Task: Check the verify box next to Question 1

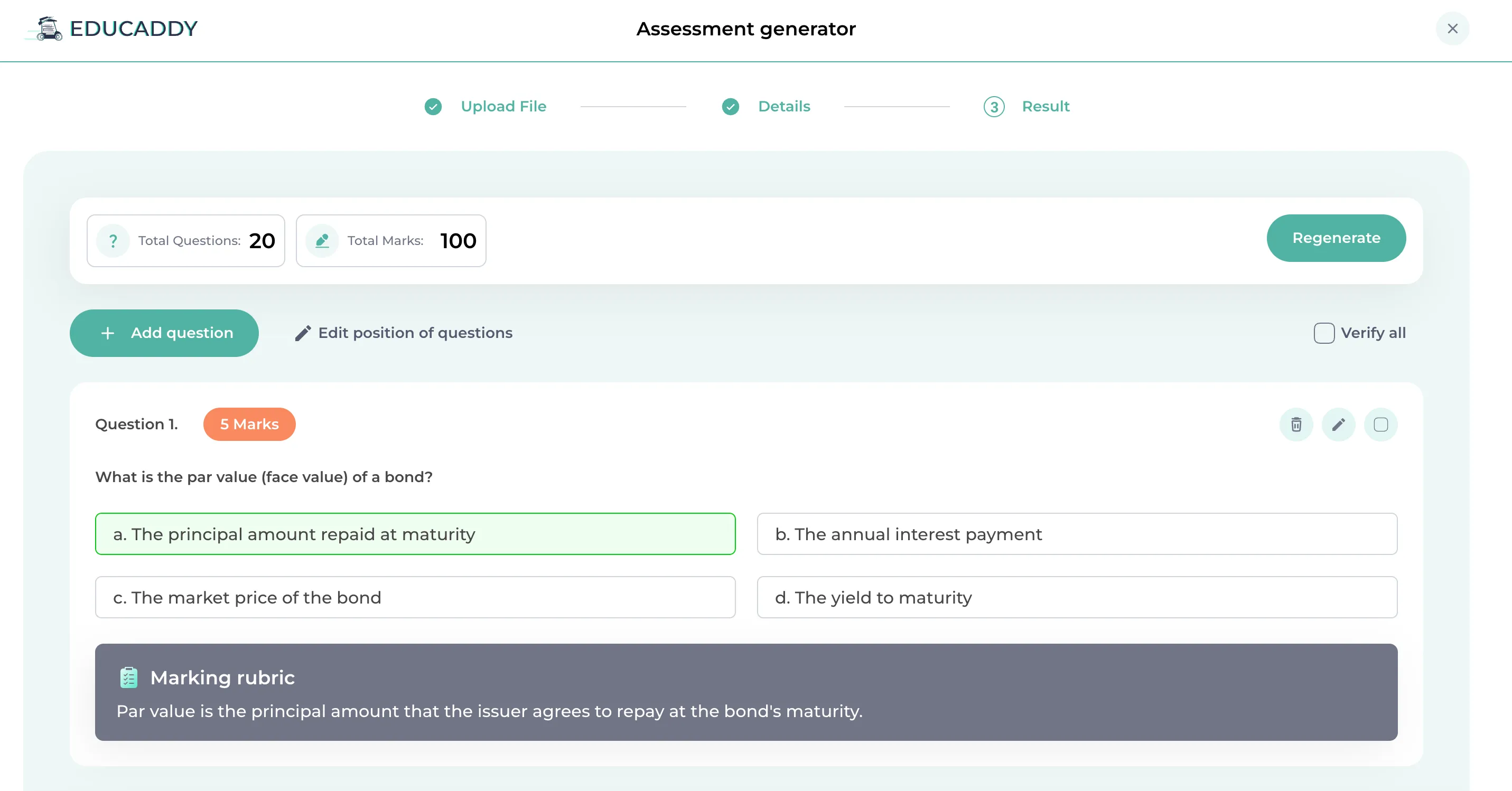Action: click(1381, 424)
